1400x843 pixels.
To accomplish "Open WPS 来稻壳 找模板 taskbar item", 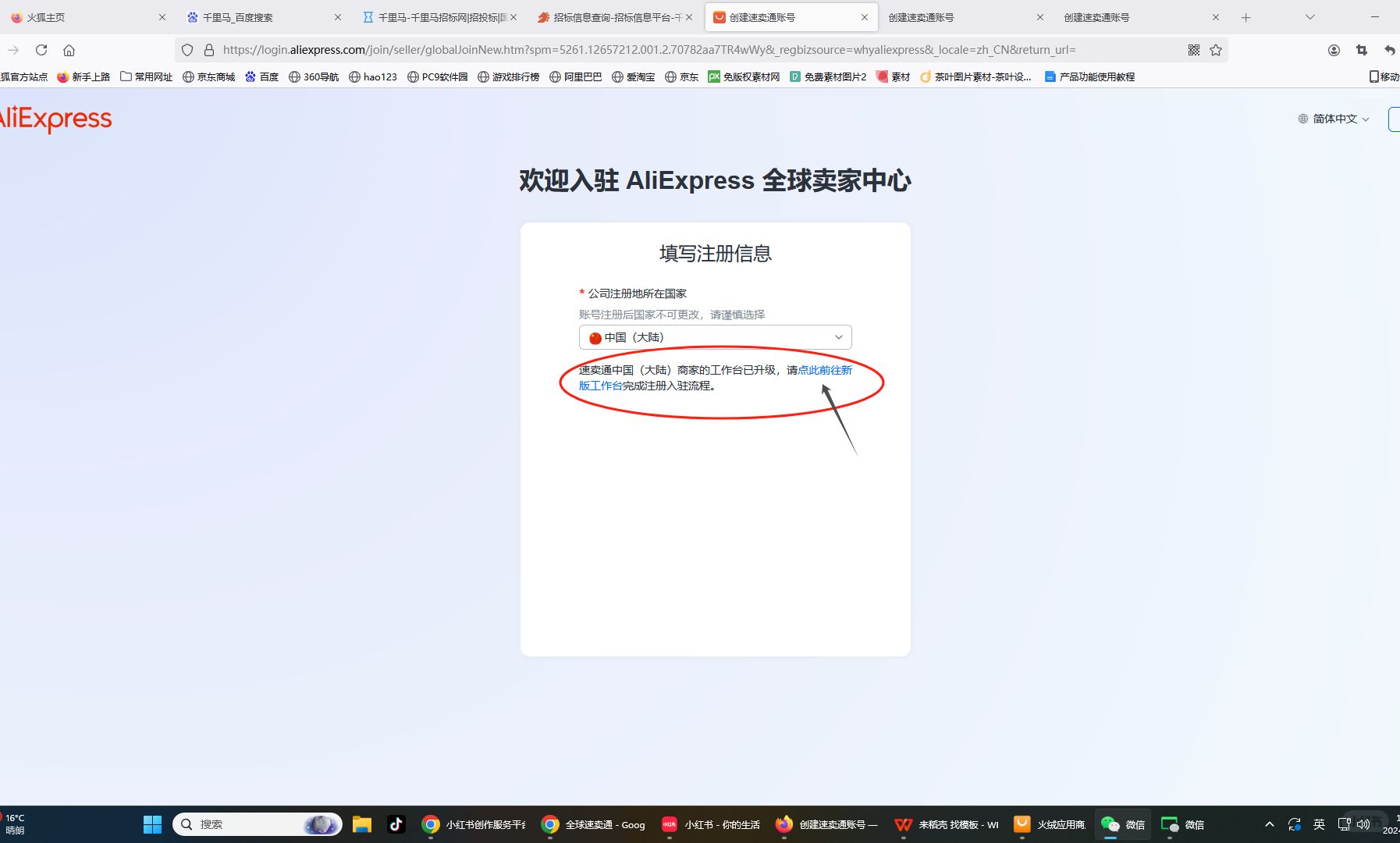I will [x=947, y=824].
